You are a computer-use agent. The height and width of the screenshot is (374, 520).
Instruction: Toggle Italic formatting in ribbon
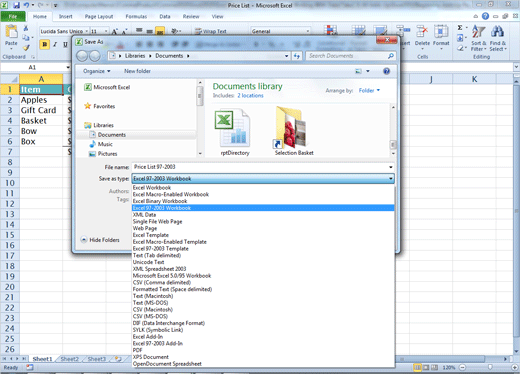pos(55,44)
